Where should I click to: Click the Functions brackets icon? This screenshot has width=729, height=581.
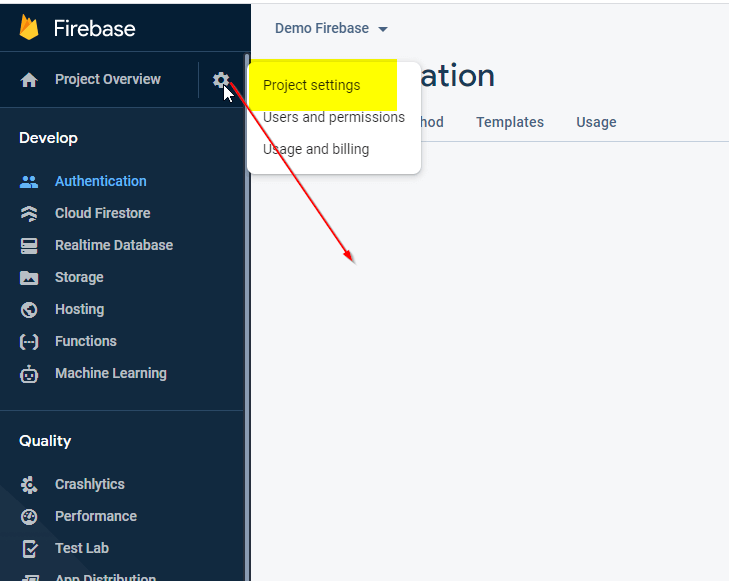tap(29, 342)
